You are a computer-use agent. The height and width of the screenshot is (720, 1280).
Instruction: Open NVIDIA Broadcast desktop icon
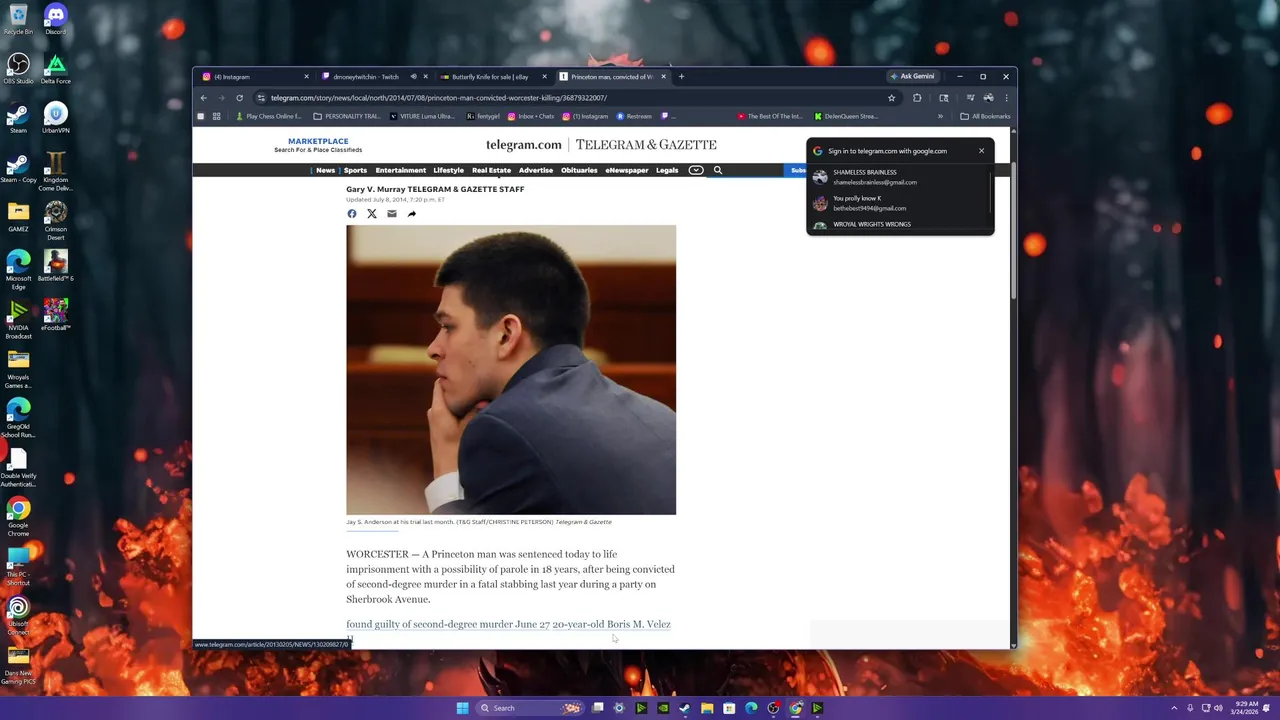(18, 318)
